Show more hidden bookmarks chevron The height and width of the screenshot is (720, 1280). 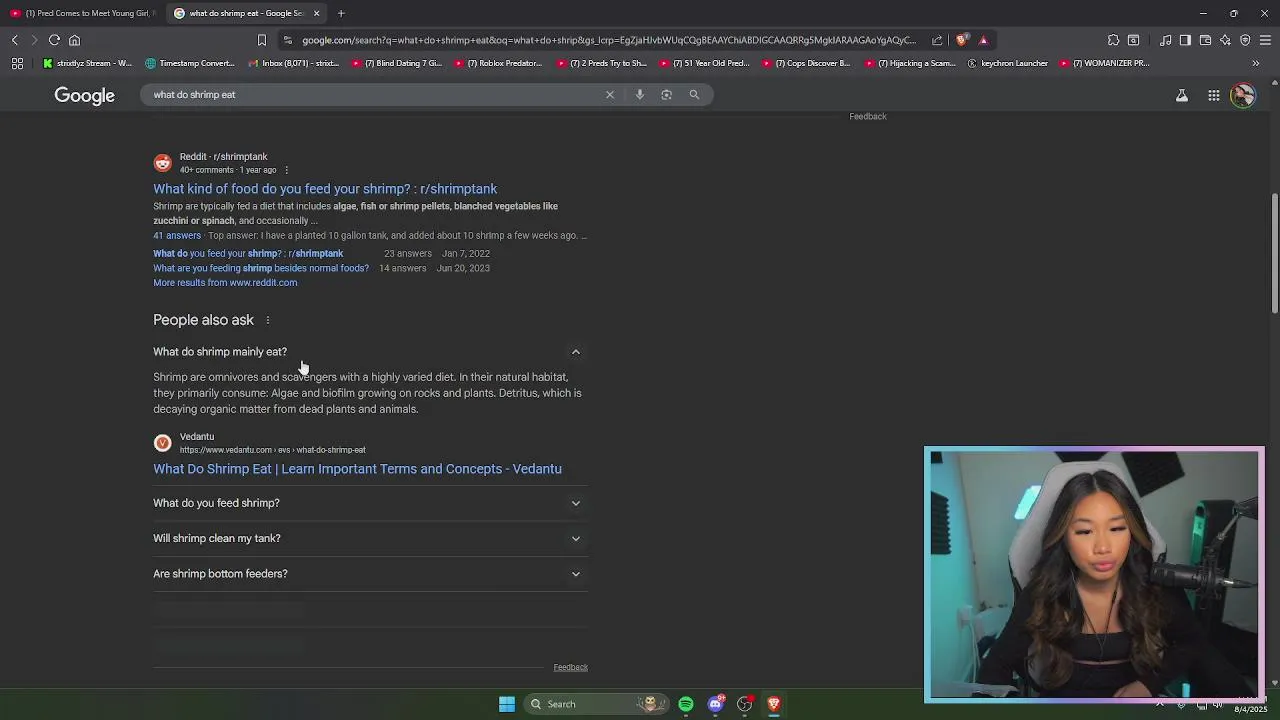tap(1256, 63)
